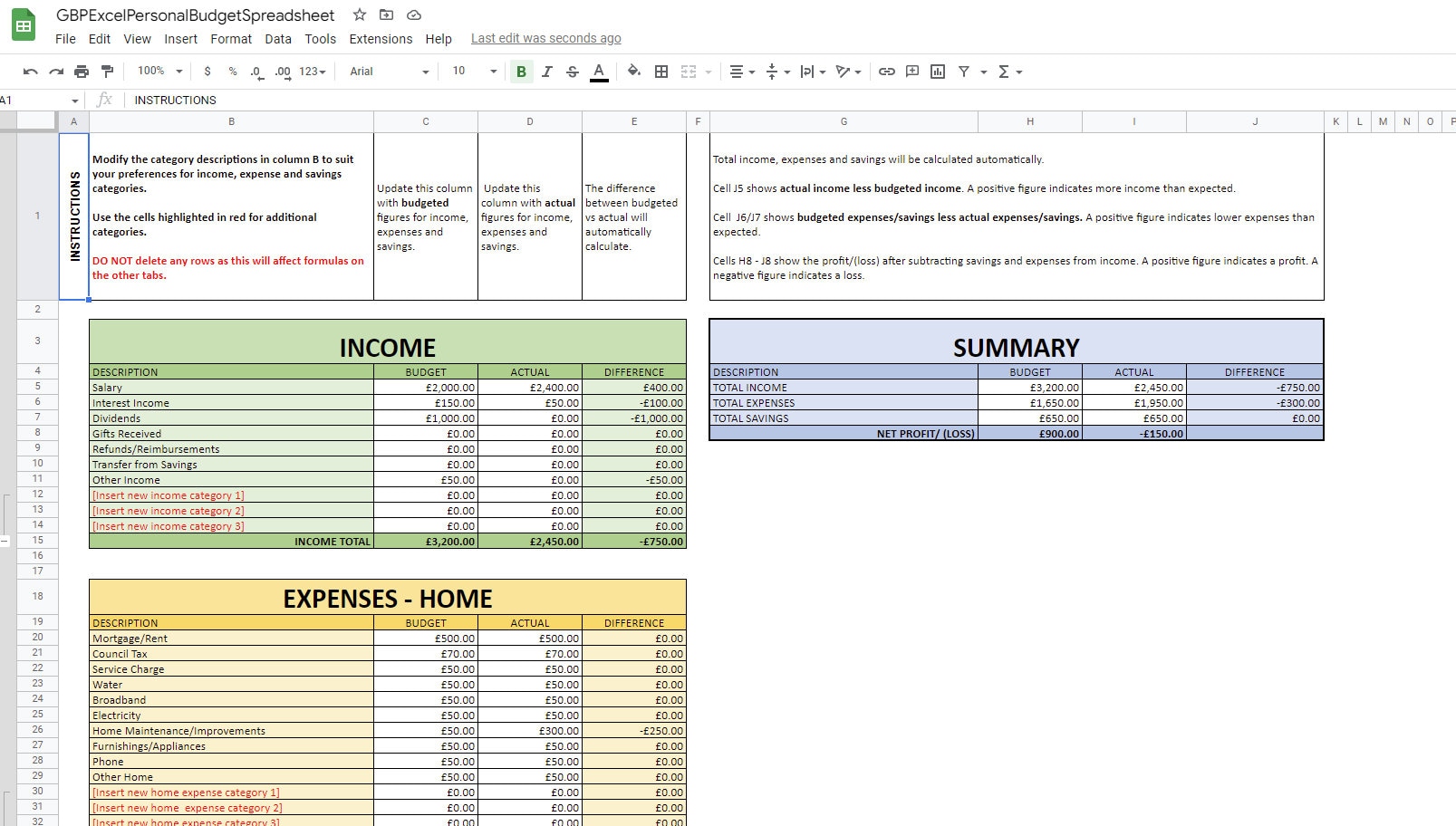Star the spreadsheet with the star button
Viewport: 1456px width, 826px height.
point(359,14)
